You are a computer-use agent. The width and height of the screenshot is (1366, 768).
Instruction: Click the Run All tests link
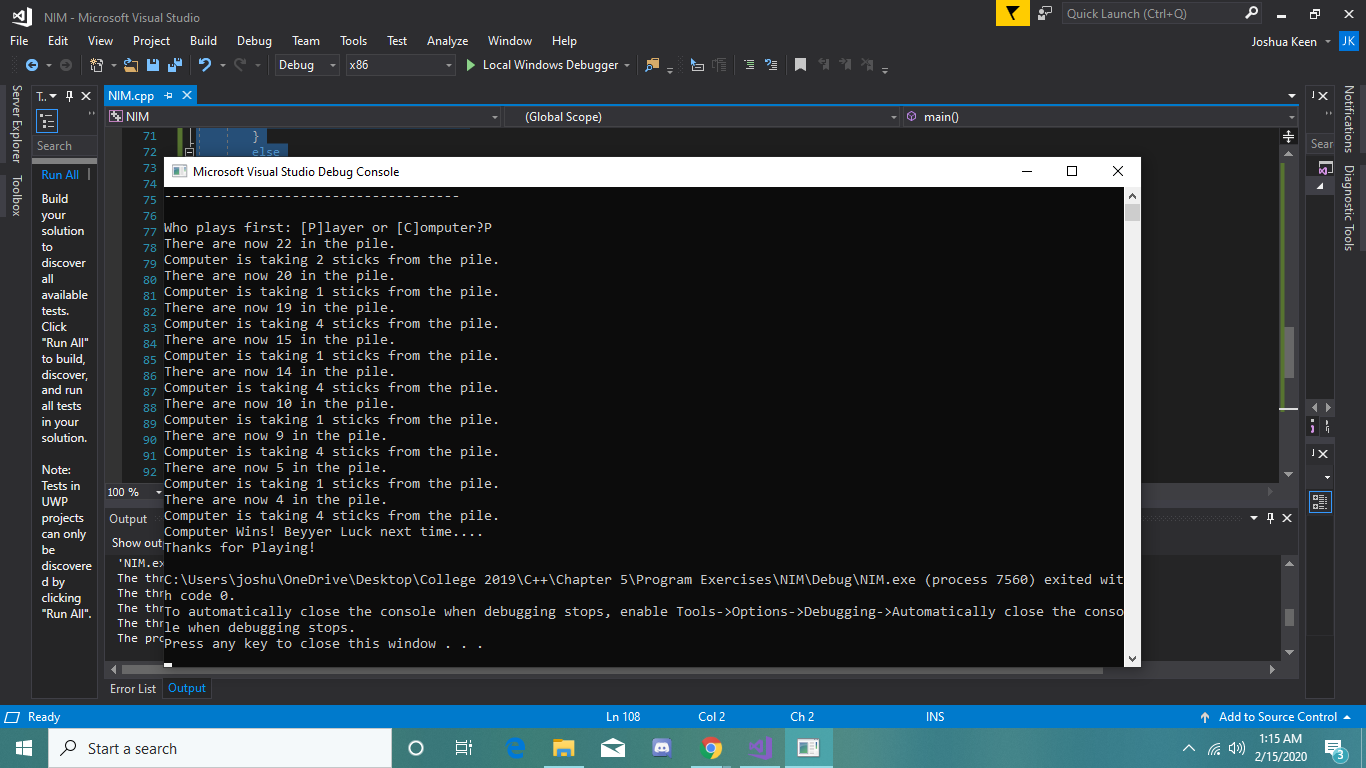[x=62, y=174]
